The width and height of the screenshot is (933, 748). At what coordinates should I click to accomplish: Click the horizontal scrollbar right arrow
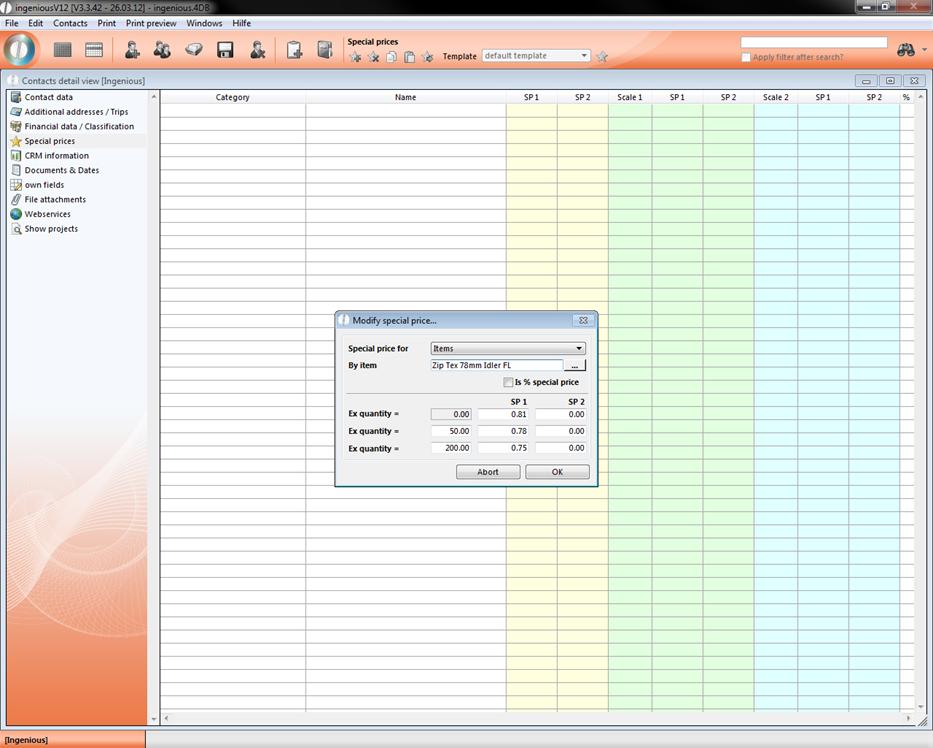(x=909, y=719)
